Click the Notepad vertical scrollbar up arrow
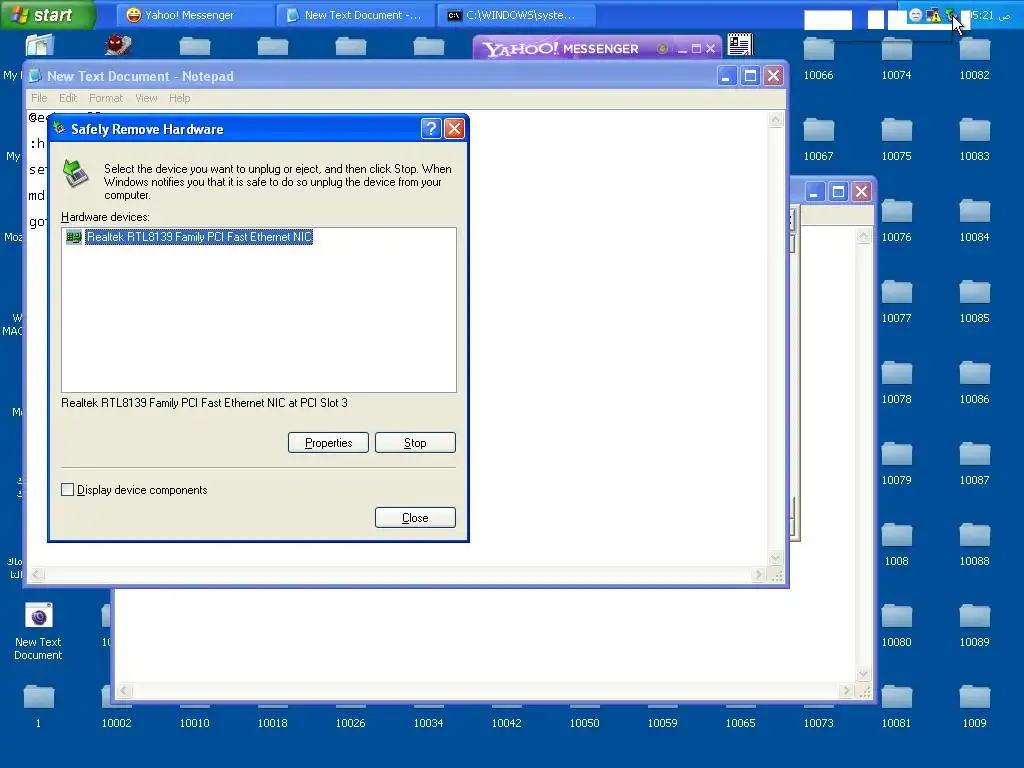 tap(775, 119)
